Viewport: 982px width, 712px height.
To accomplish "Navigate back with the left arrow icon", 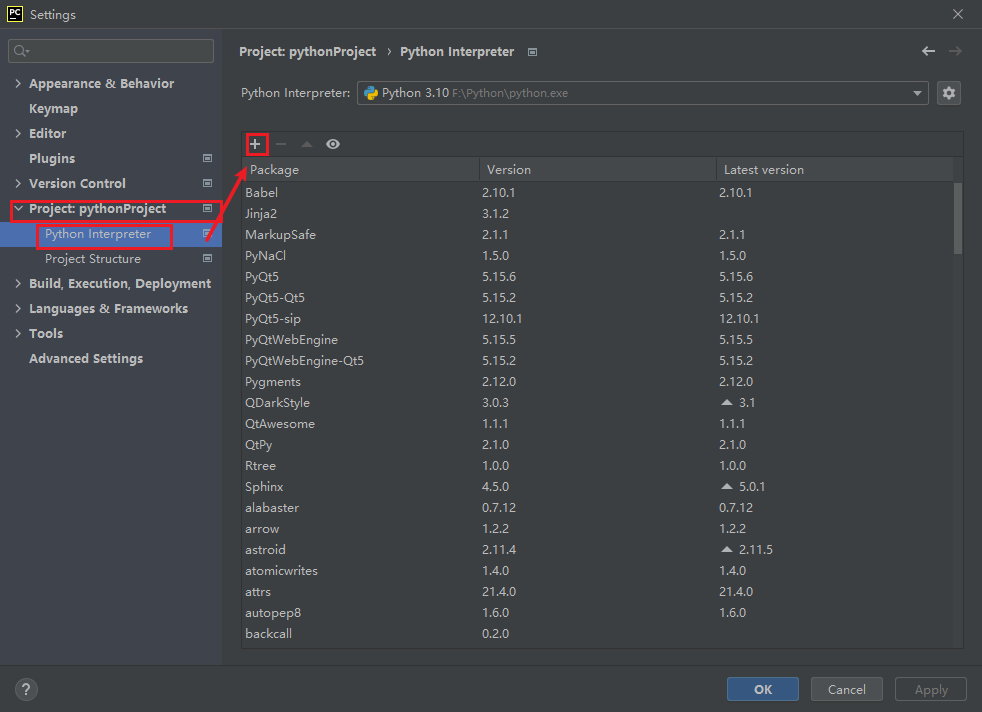I will point(928,51).
